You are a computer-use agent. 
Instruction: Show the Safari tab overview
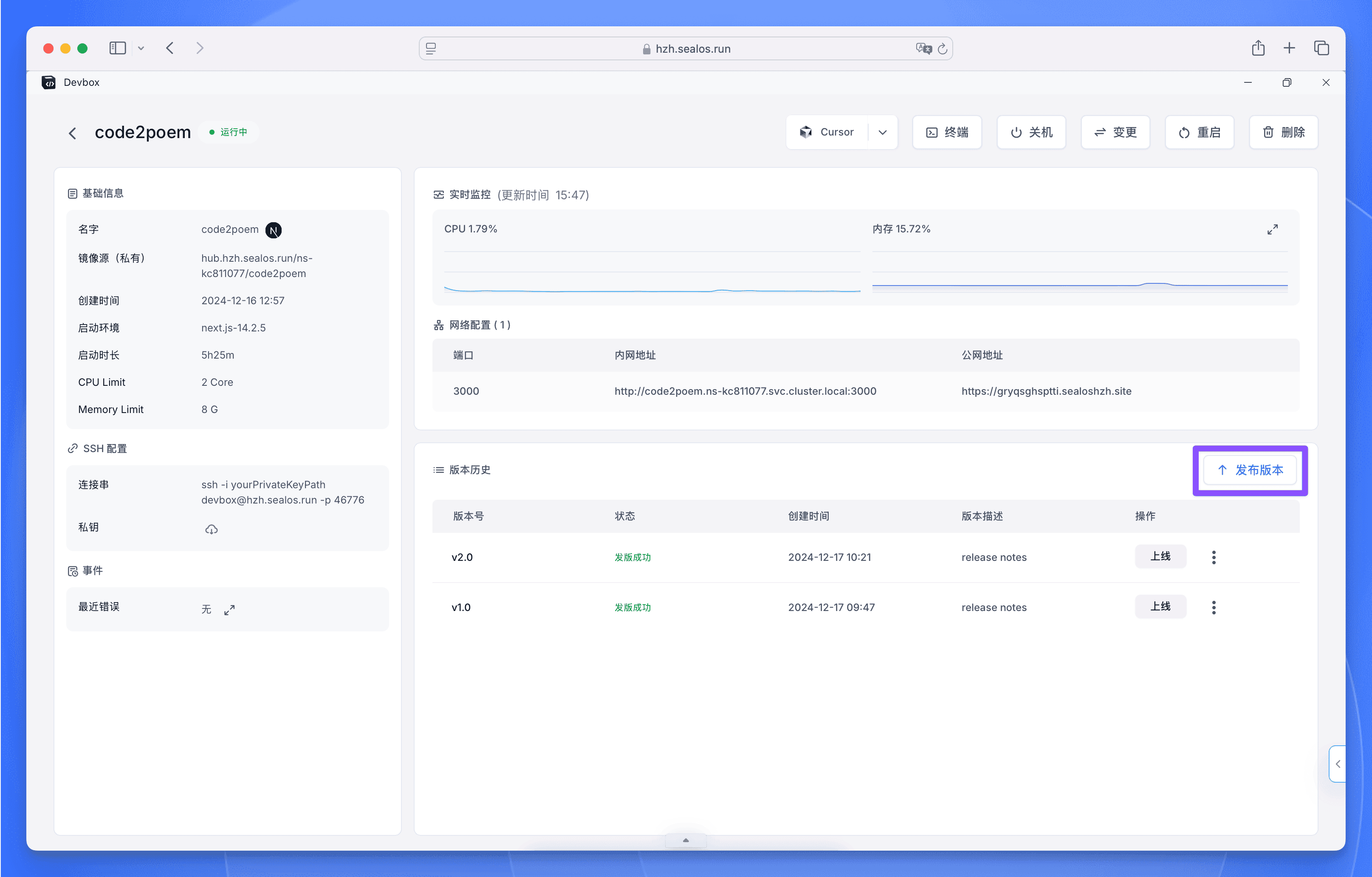click(x=1321, y=48)
